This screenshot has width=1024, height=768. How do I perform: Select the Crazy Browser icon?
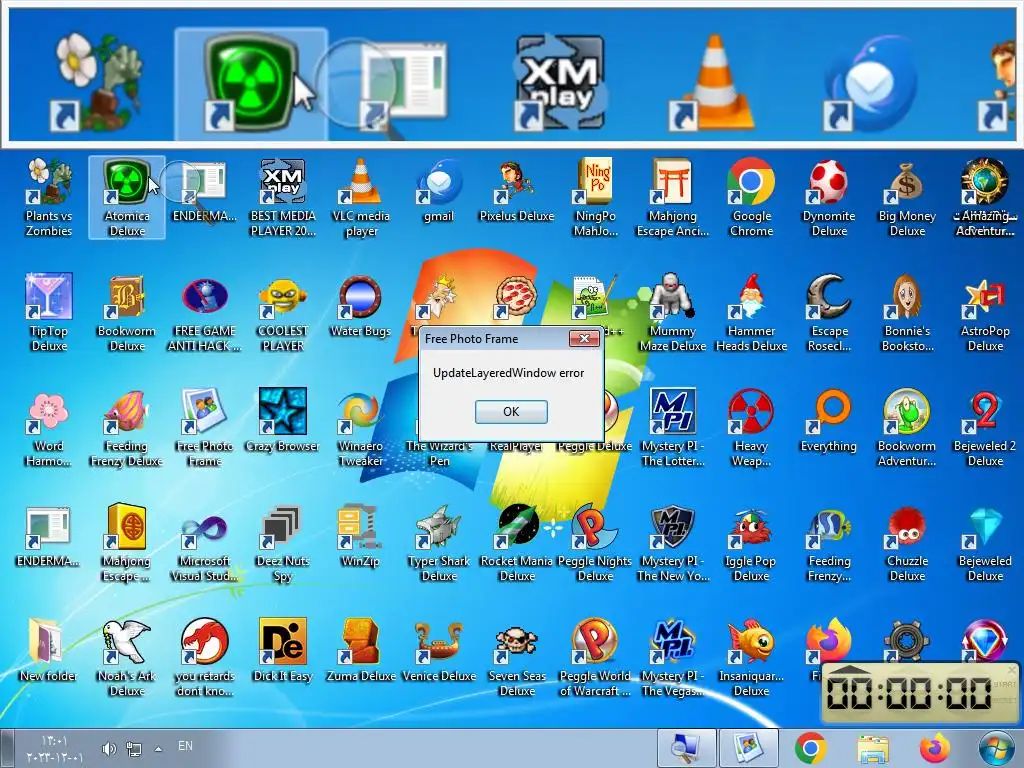pos(283,421)
